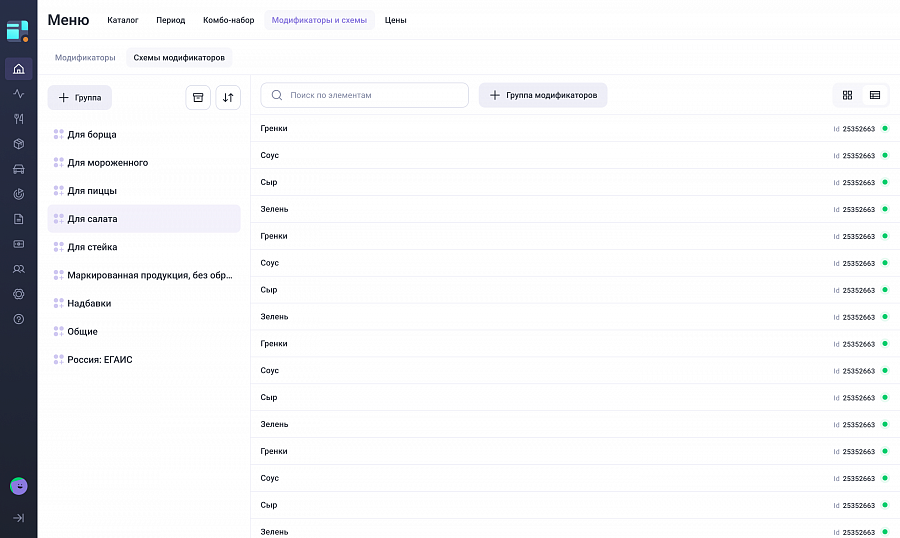
Task: Open the users icon in sidebar
Action: click(18, 269)
